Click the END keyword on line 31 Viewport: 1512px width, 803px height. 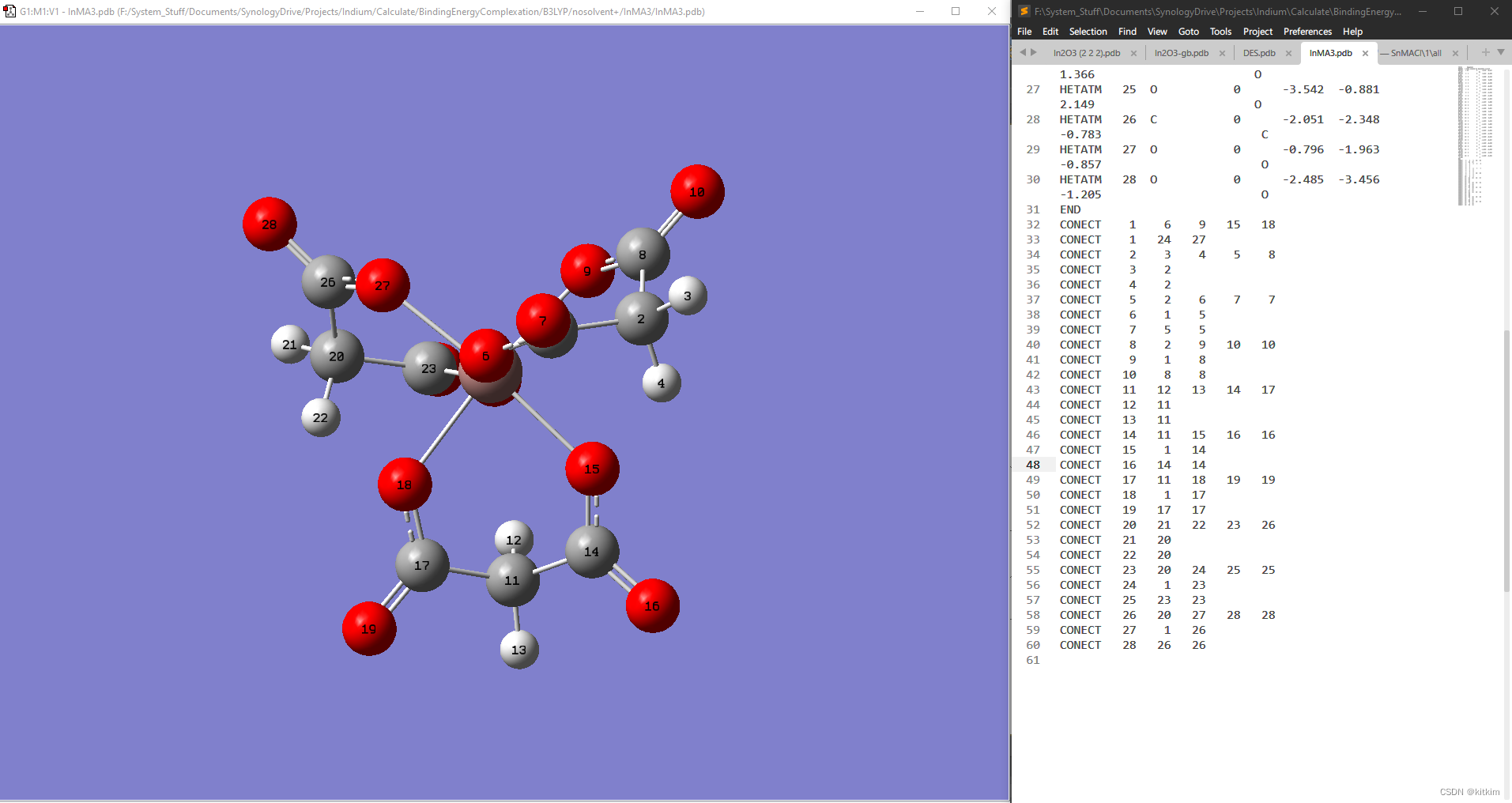click(1070, 209)
